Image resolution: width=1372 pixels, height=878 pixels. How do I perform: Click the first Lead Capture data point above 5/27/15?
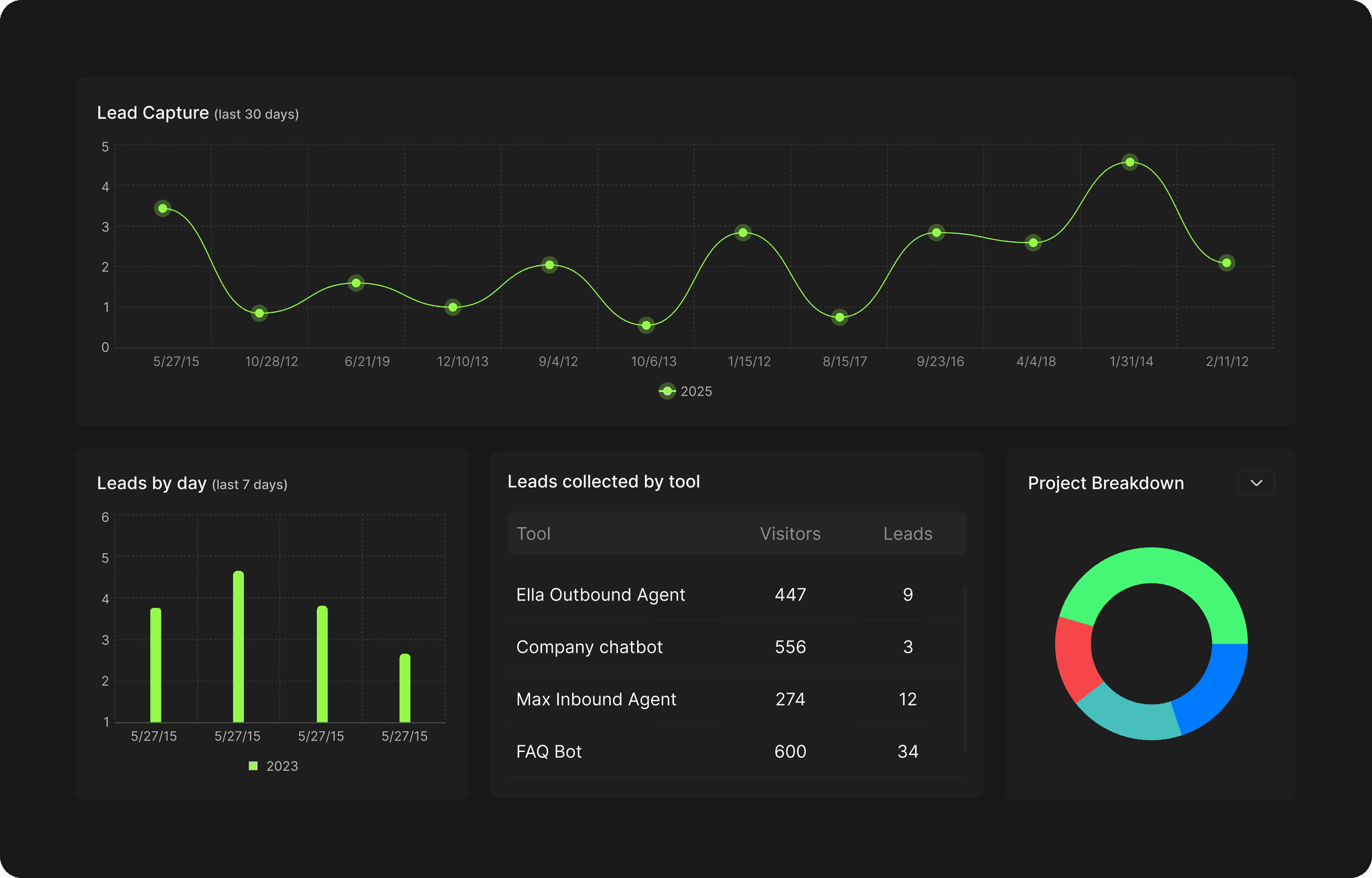pyautogui.click(x=163, y=208)
